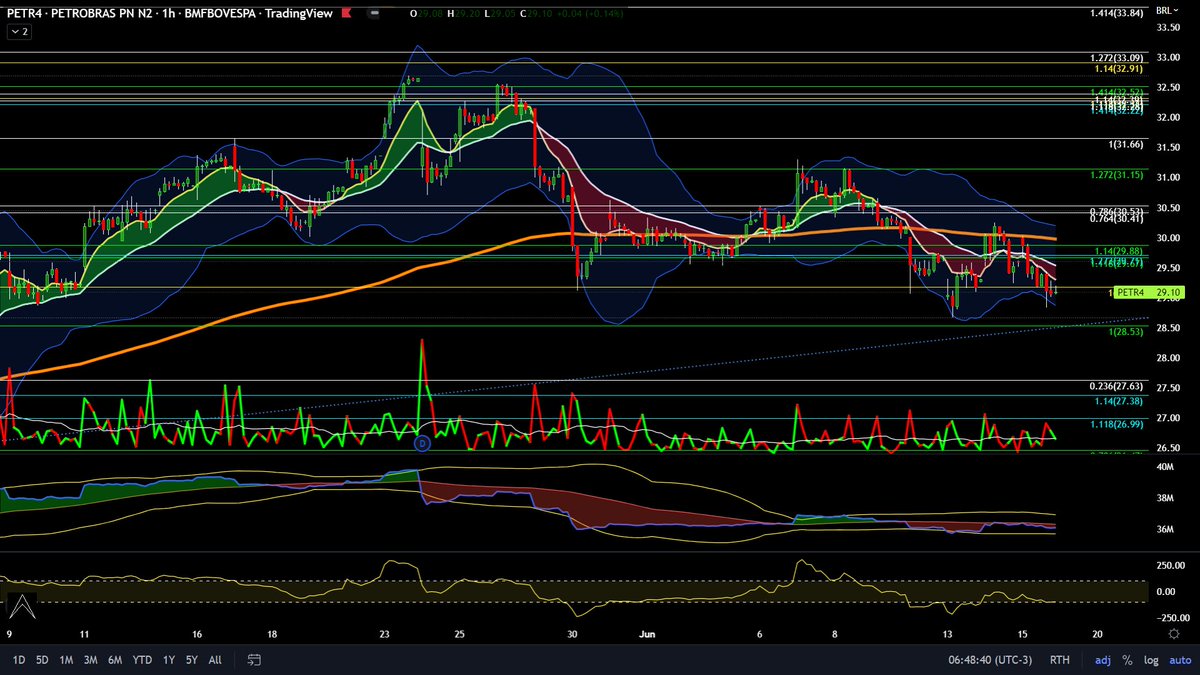Select the 5D date range

42,660
